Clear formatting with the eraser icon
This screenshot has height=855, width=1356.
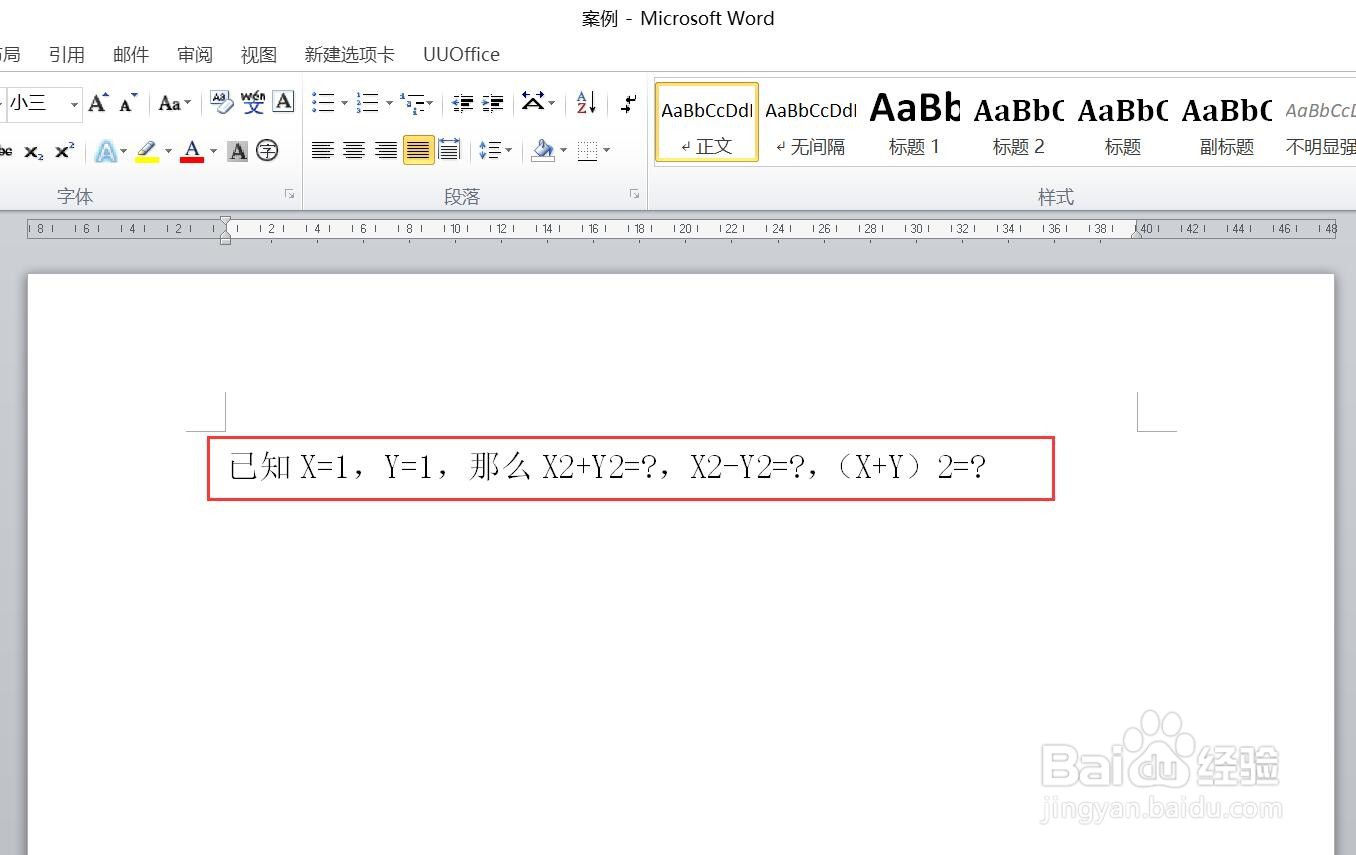[x=222, y=102]
